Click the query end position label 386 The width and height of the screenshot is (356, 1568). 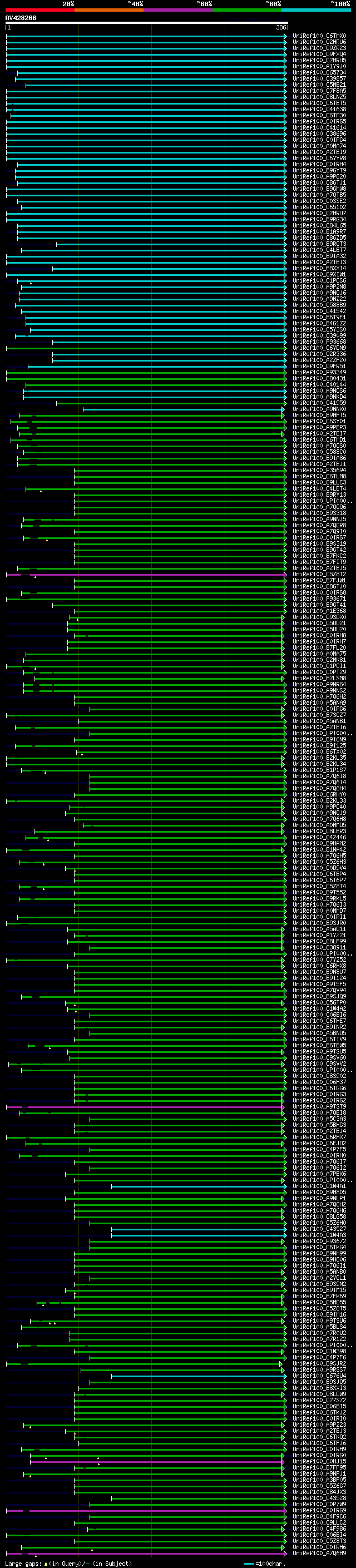tap(281, 27)
